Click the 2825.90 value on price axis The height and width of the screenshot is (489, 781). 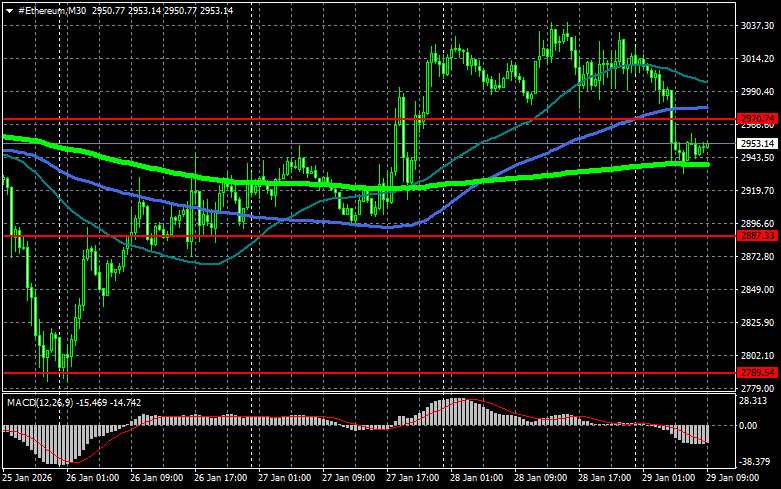tap(757, 323)
